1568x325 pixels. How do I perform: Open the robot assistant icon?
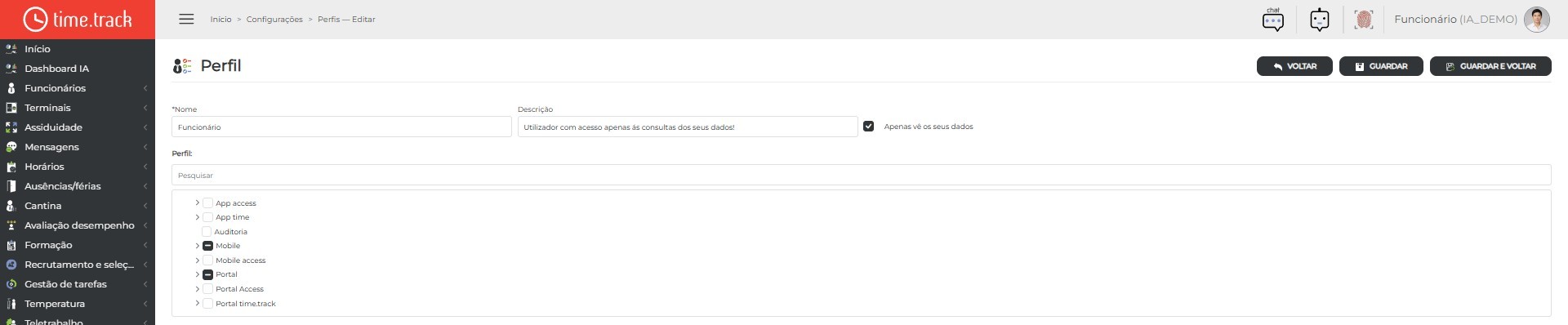[x=1320, y=19]
